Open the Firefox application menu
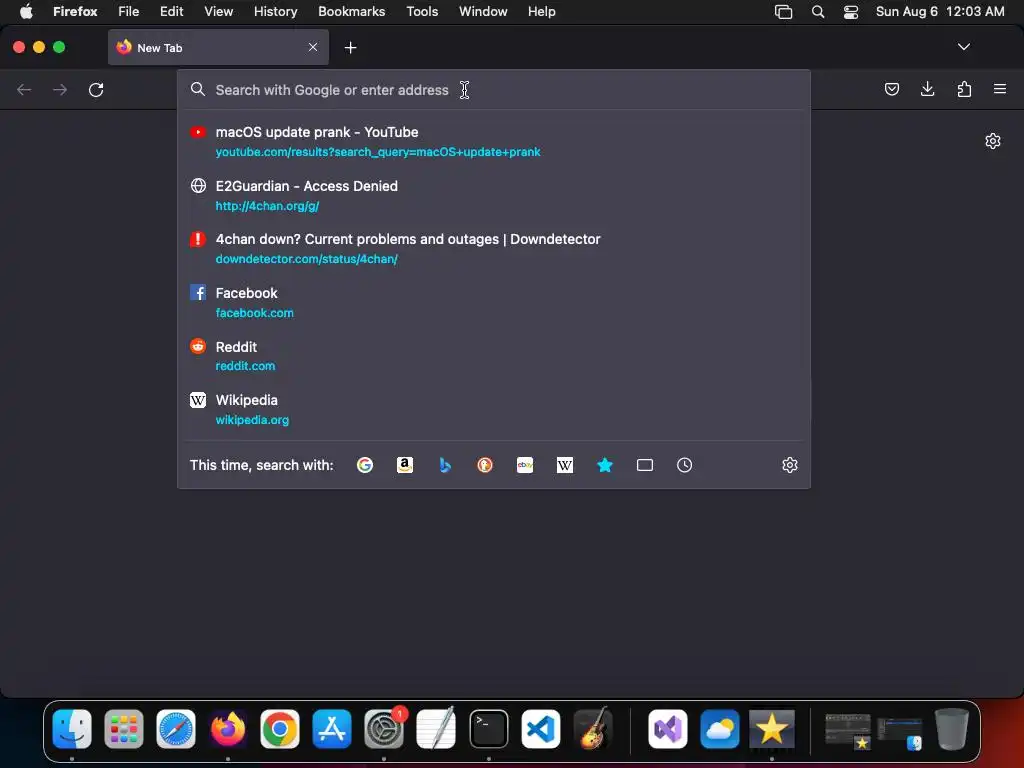 point(75,11)
